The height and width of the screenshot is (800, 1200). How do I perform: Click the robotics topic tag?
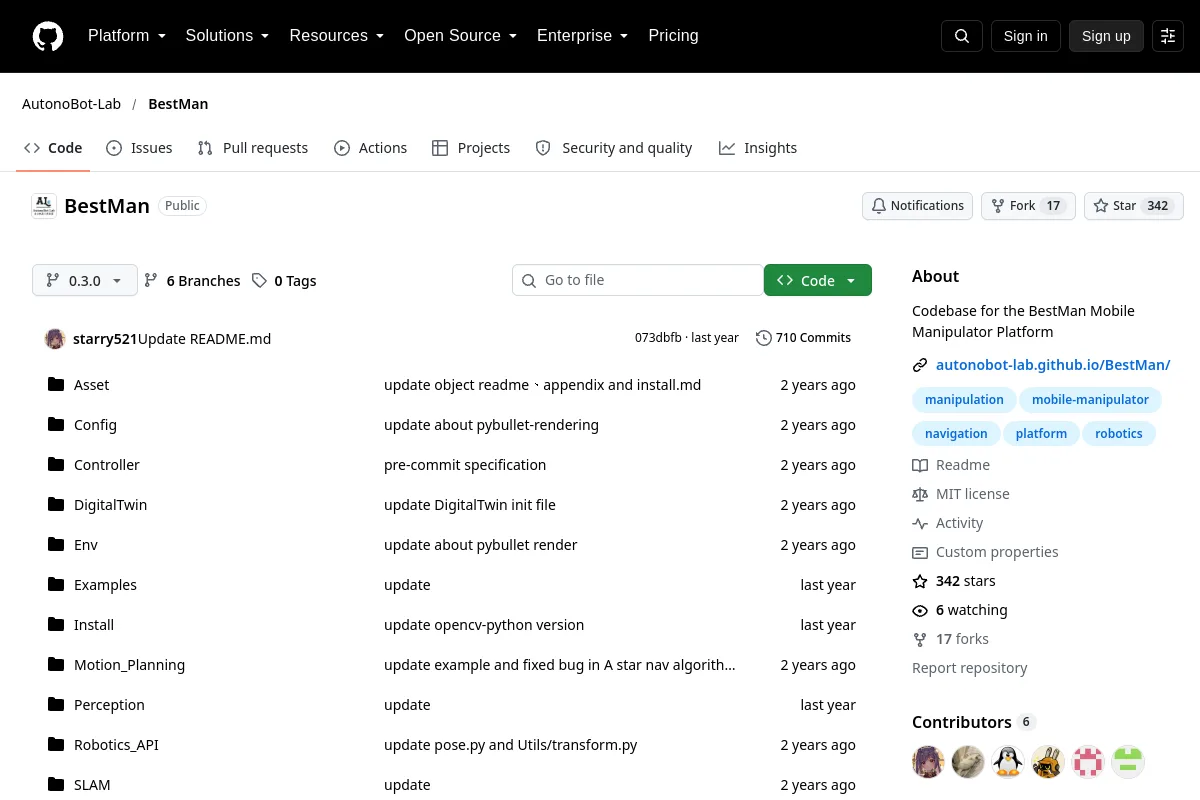coord(1119,434)
